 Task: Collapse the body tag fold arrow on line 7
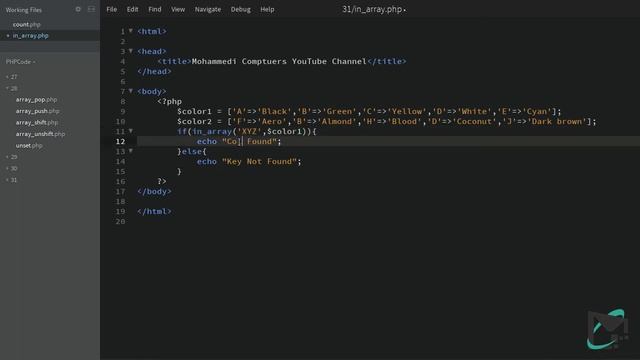[x=131, y=91]
